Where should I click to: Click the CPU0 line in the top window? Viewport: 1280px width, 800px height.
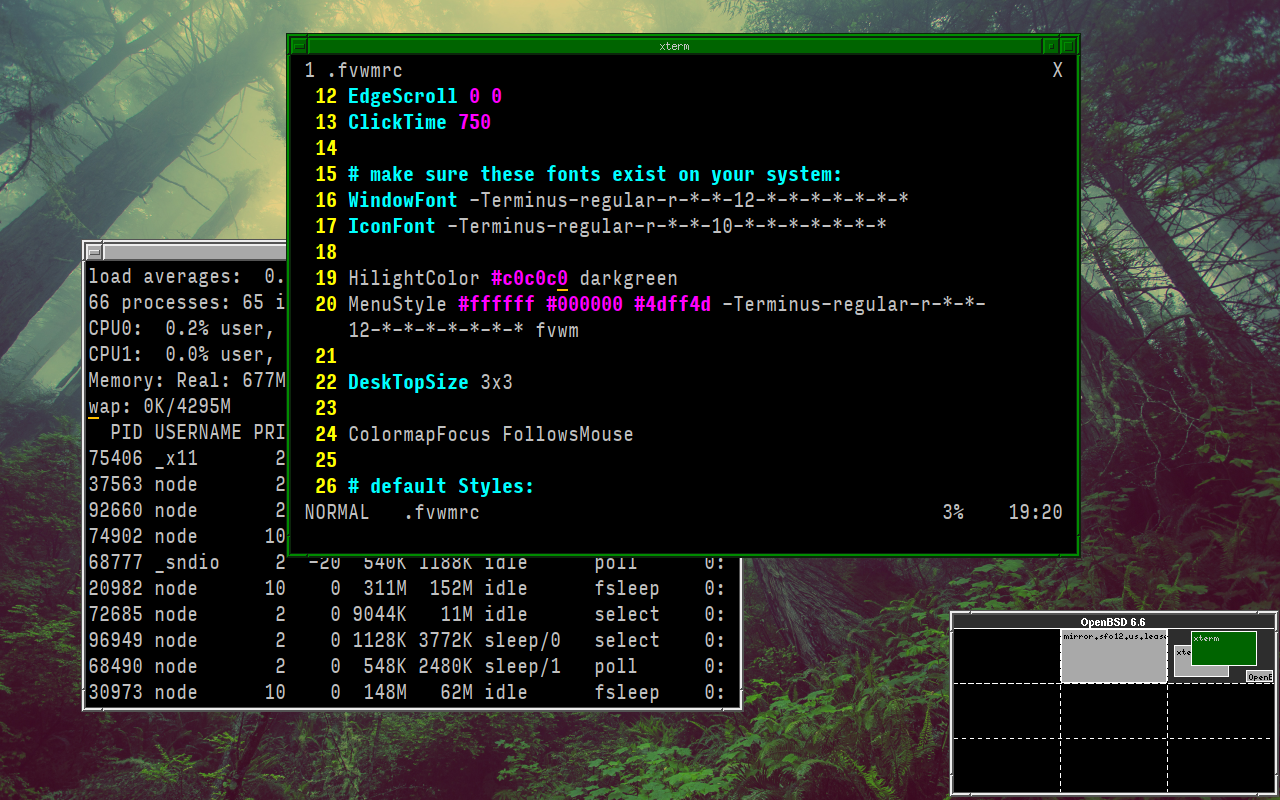(x=187, y=328)
